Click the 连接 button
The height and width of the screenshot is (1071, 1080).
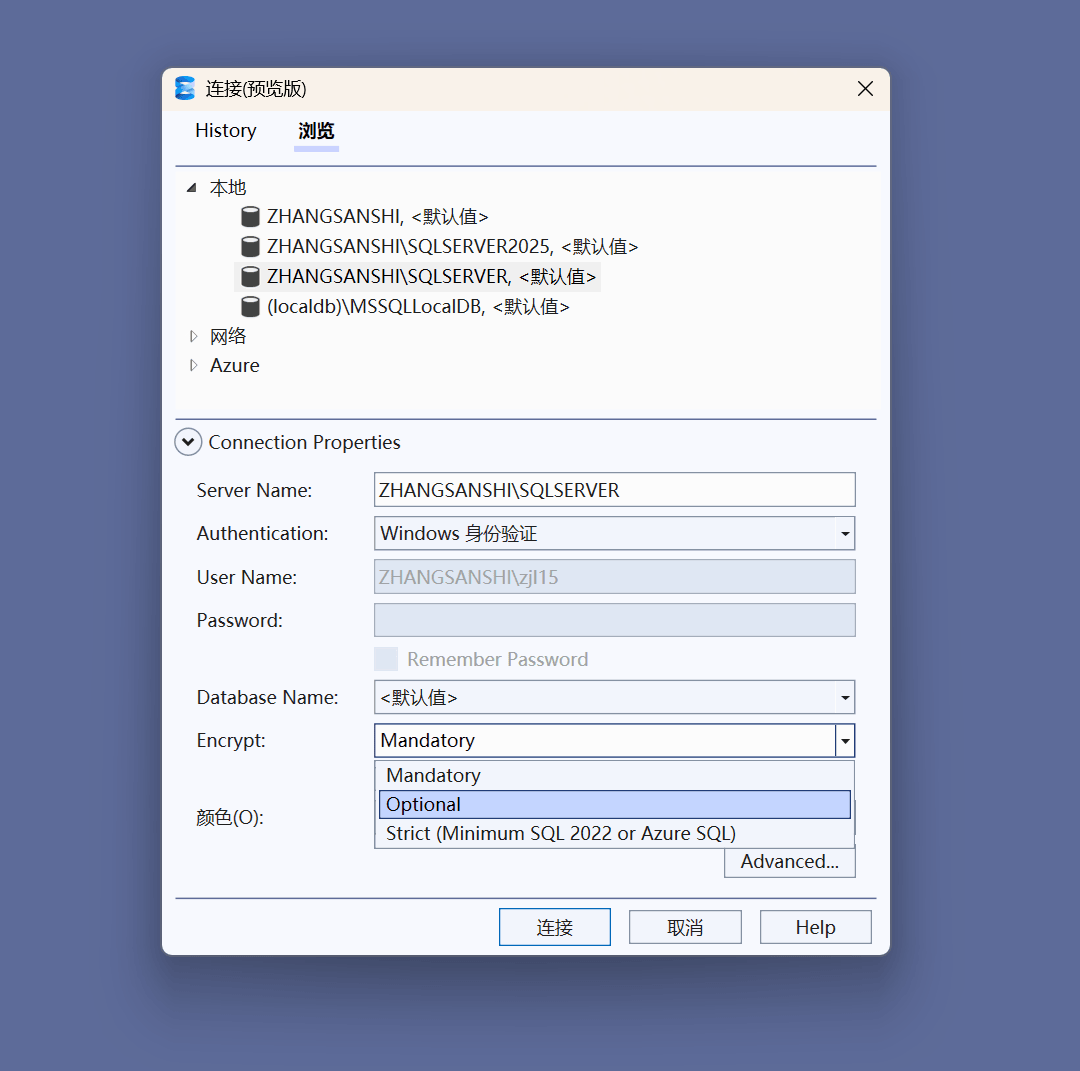554,927
